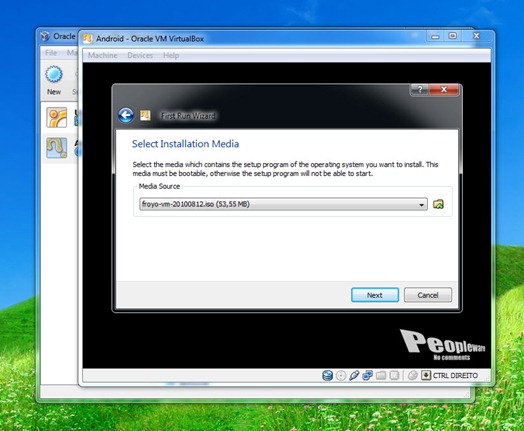524x431 pixels.
Task: Close the Android VirtualBox window
Action: [x=476, y=36]
